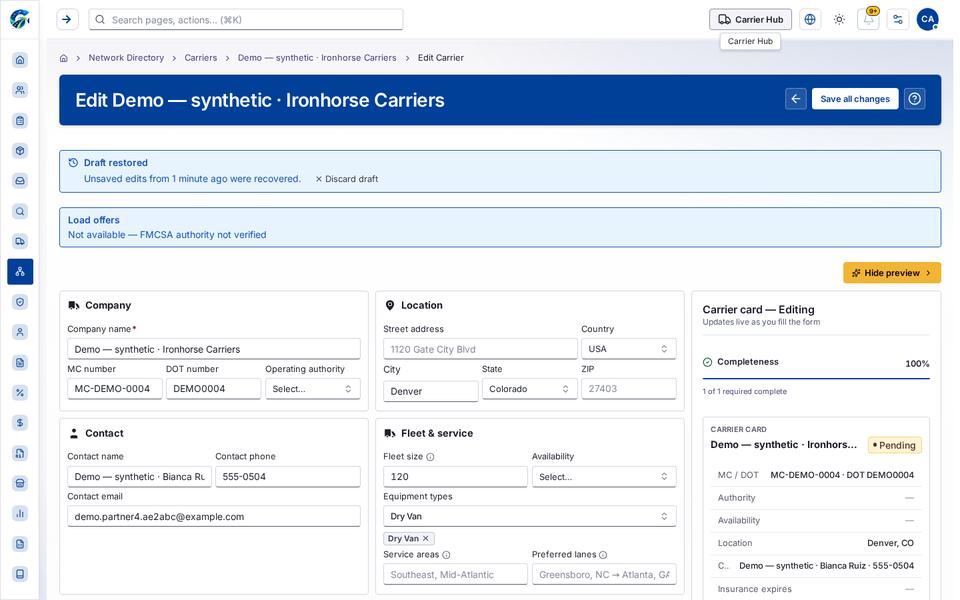Toggle the sun light/dark theme switch
This screenshot has height=600, width=960.
tap(839, 20)
